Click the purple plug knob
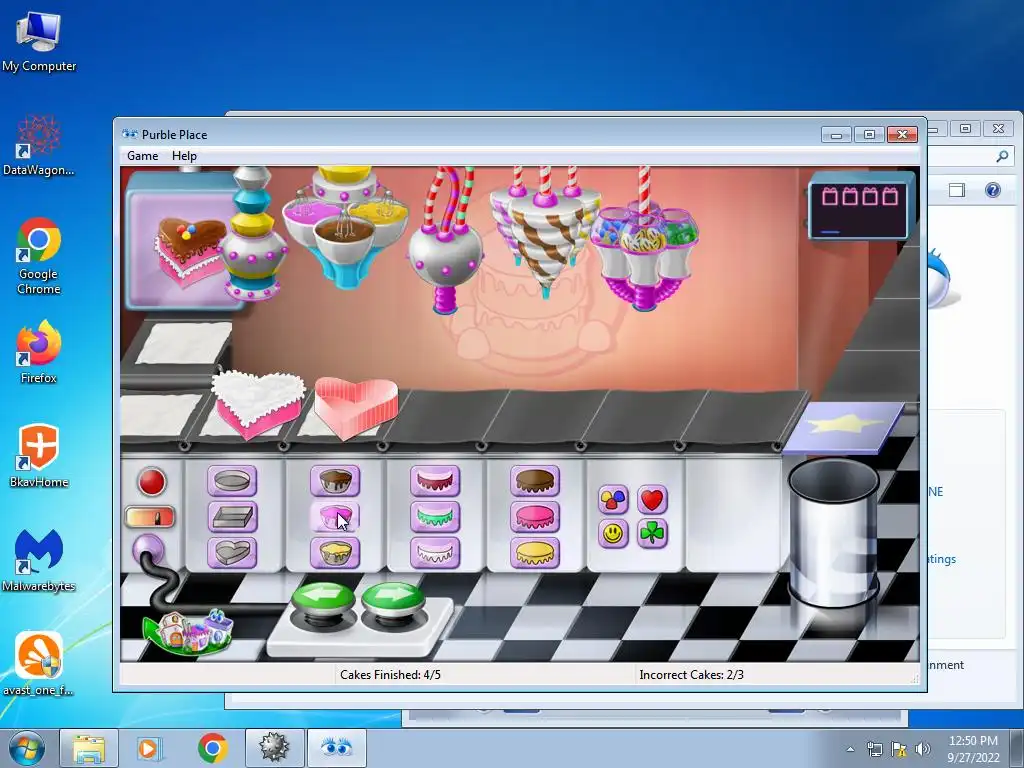Viewport: 1024px width, 768px height. tap(148, 550)
